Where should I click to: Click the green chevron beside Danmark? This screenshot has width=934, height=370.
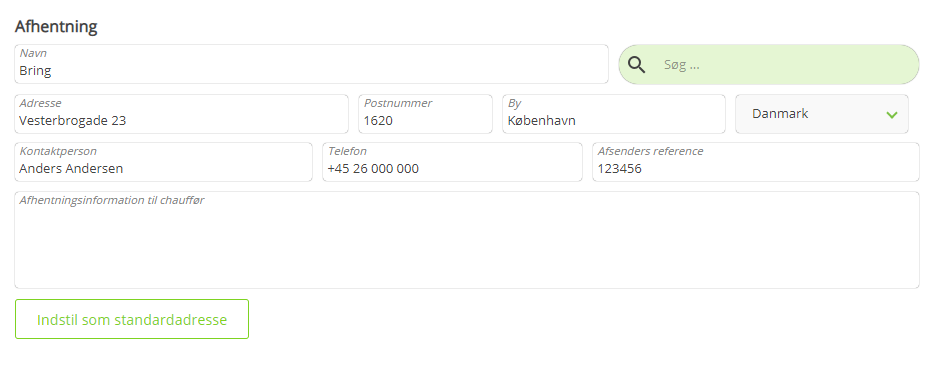pyautogui.click(x=892, y=114)
